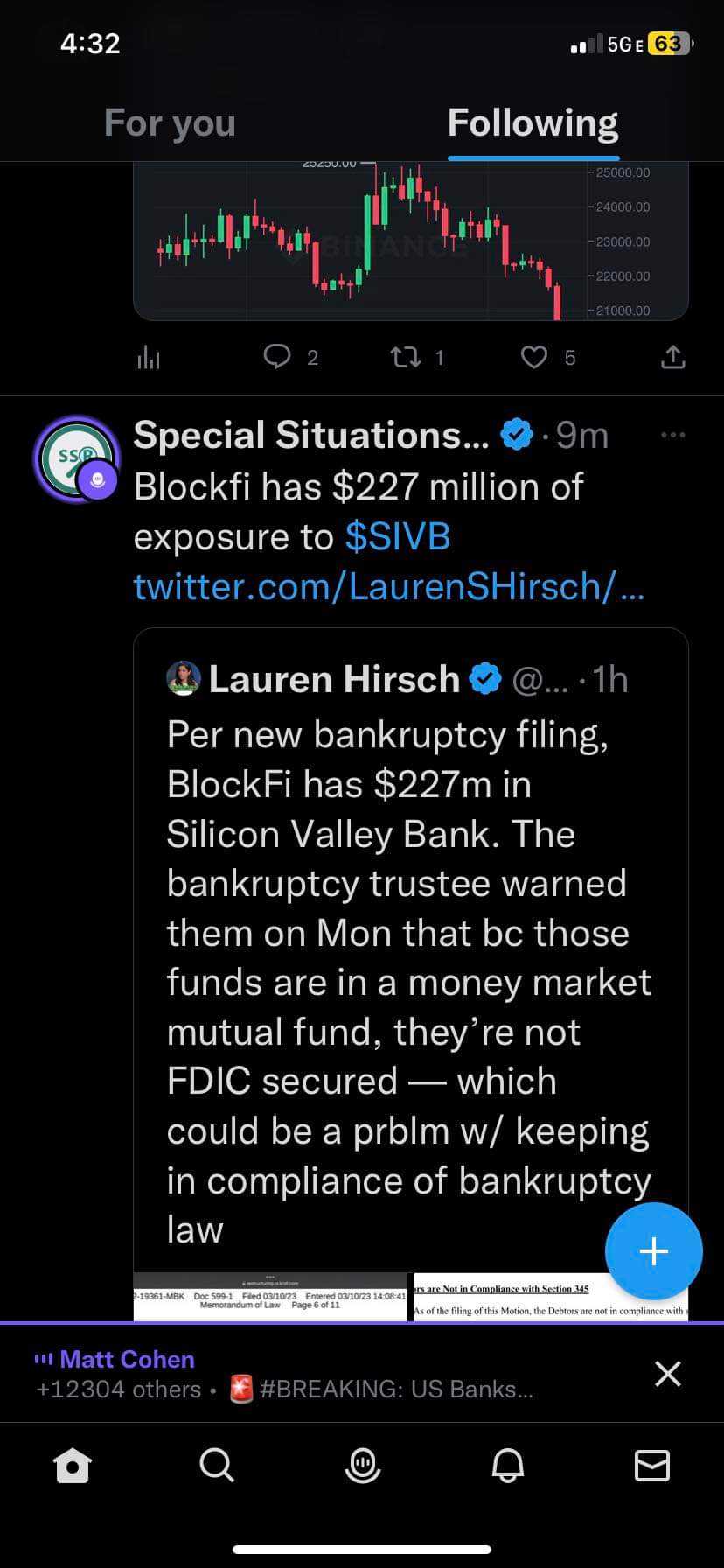
Task: Share the chart tweet
Action: coord(672,357)
